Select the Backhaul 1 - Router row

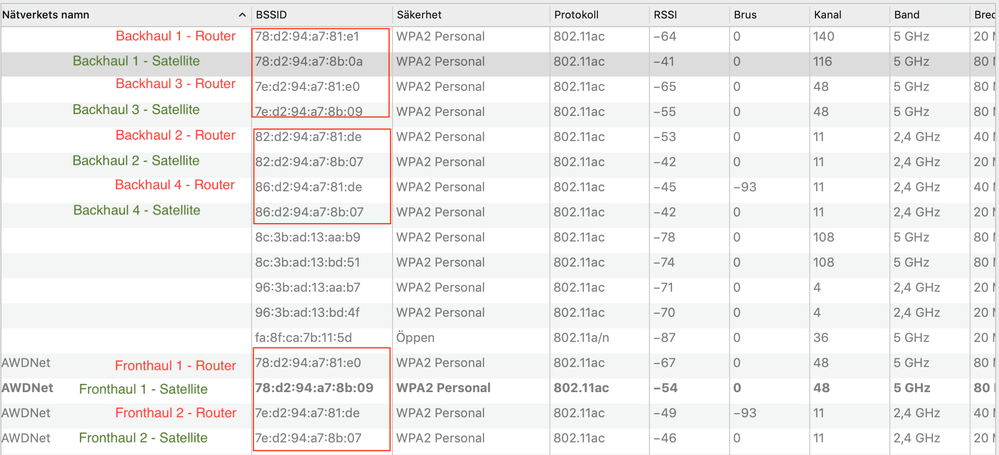[x=175, y=36]
